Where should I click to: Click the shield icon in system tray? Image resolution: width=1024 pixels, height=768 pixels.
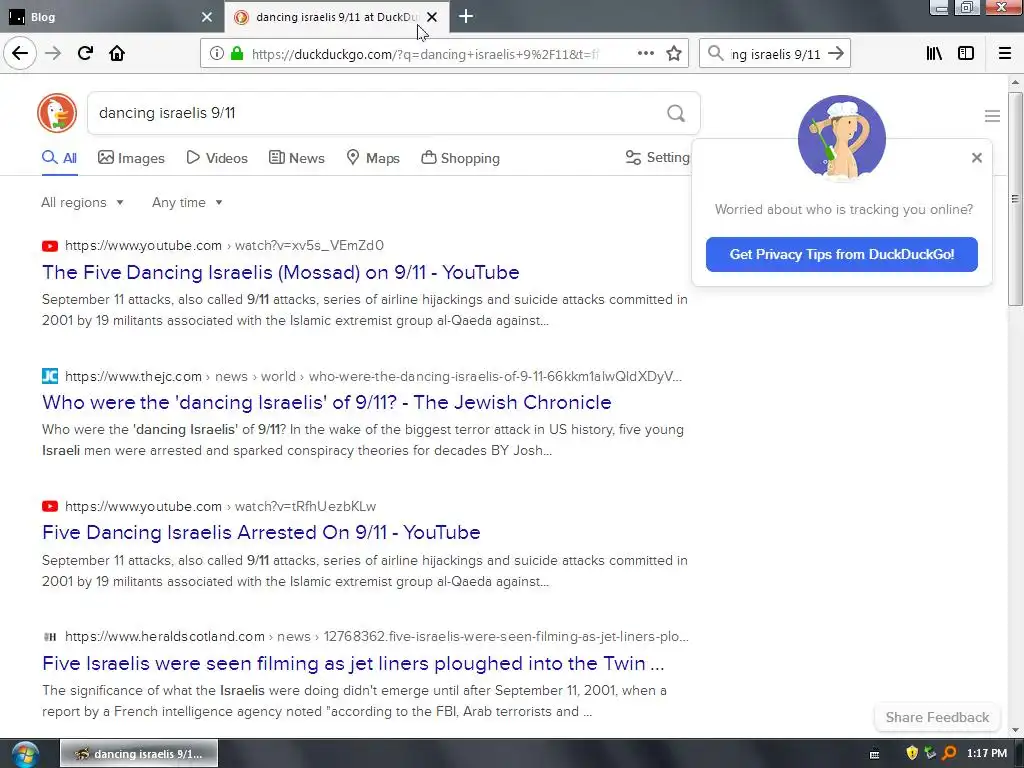[x=912, y=753]
